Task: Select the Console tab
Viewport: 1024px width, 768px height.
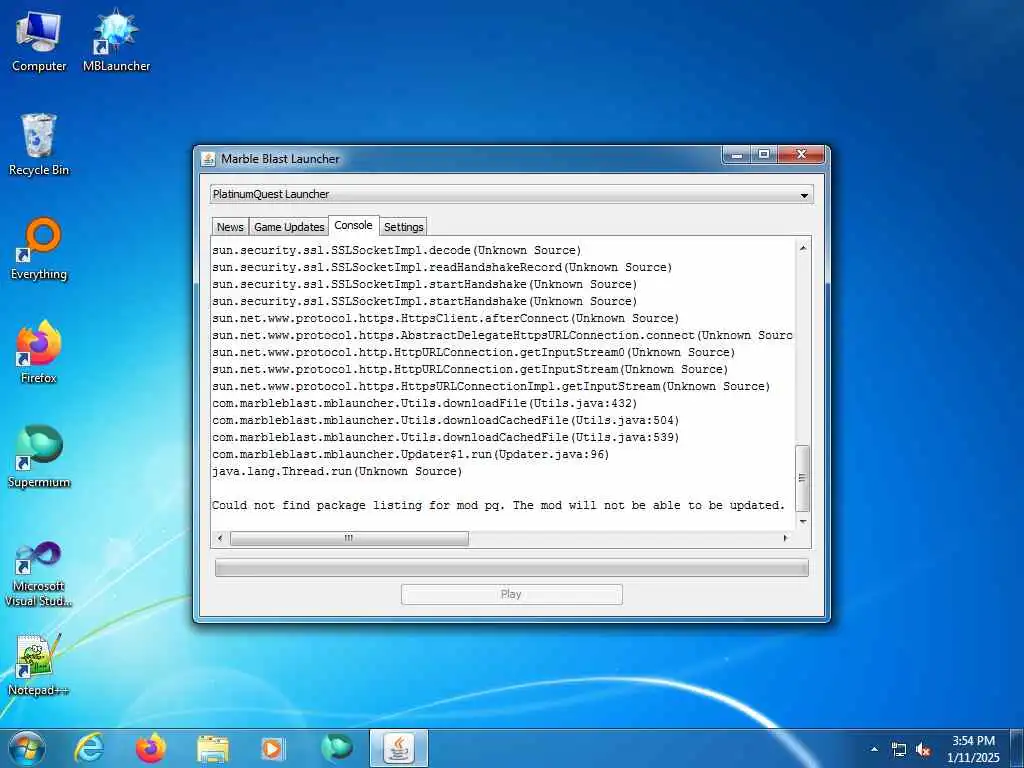Action: pyautogui.click(x=353, y=225)
